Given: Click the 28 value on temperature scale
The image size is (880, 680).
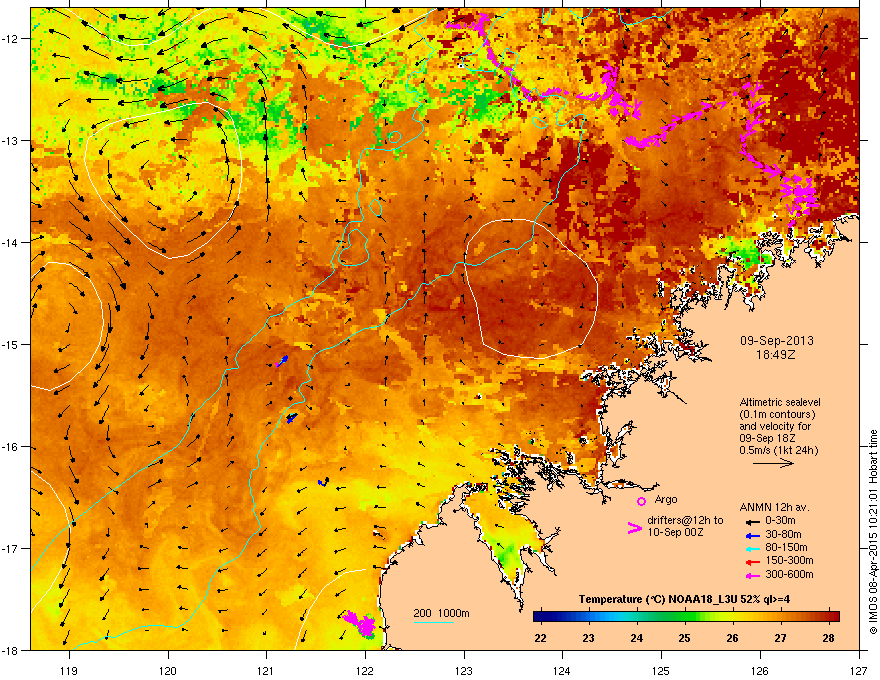Looking at the screenshot, I should (828, 638).
